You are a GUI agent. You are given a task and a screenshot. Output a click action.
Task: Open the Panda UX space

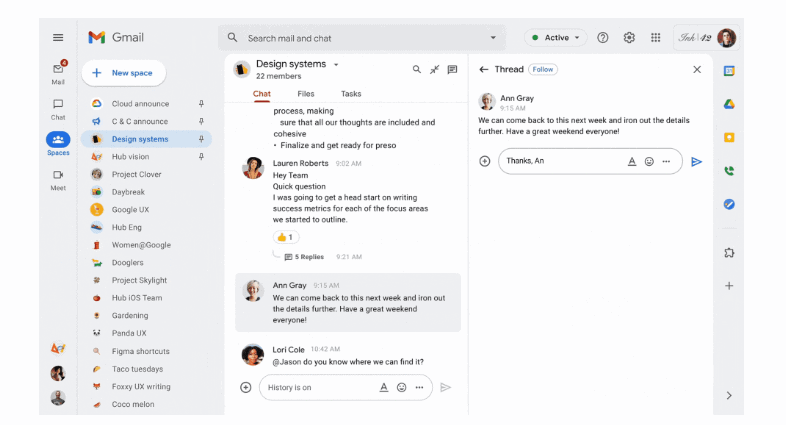click(x=146, y=333)
